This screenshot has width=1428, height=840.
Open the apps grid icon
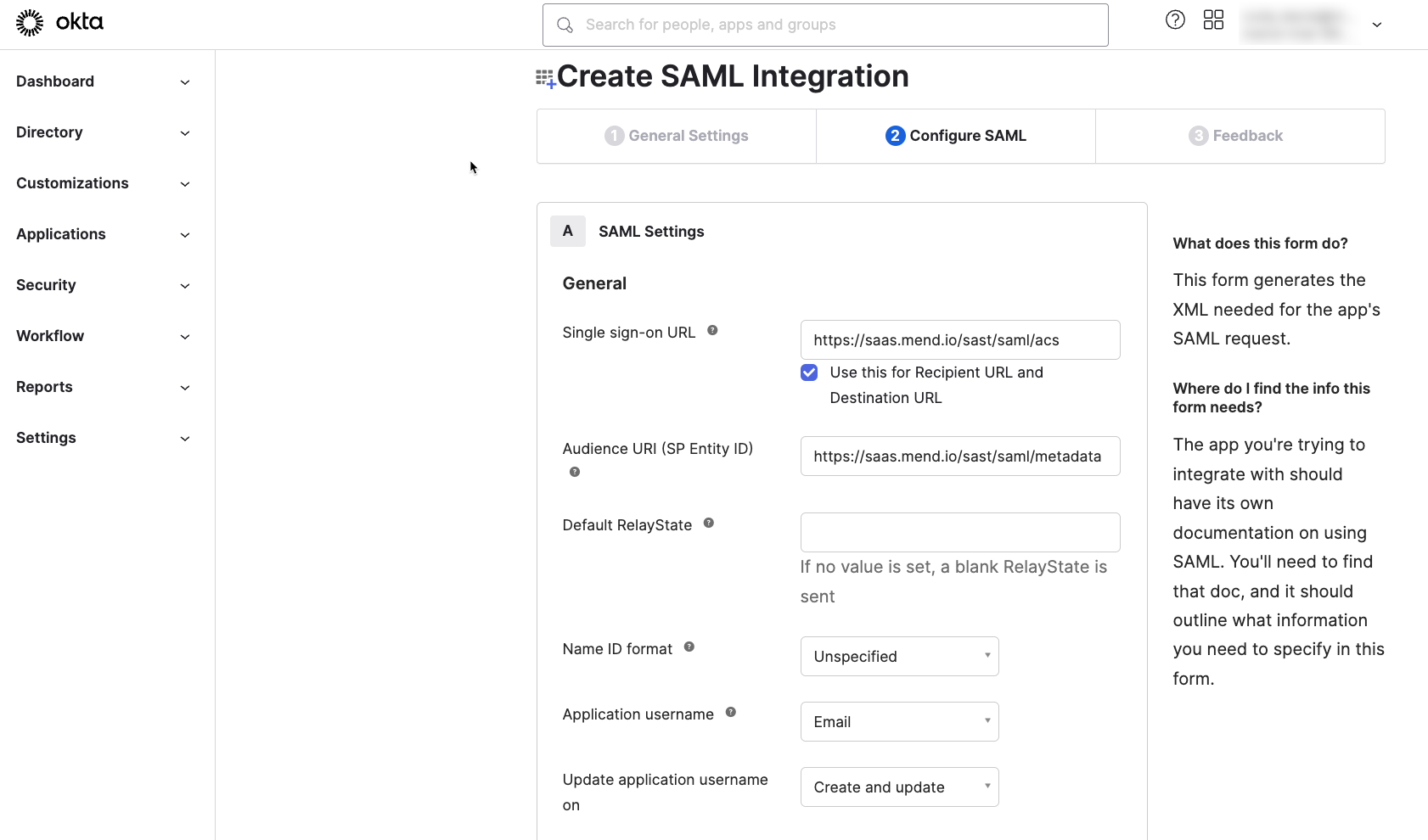(1213, 20)
